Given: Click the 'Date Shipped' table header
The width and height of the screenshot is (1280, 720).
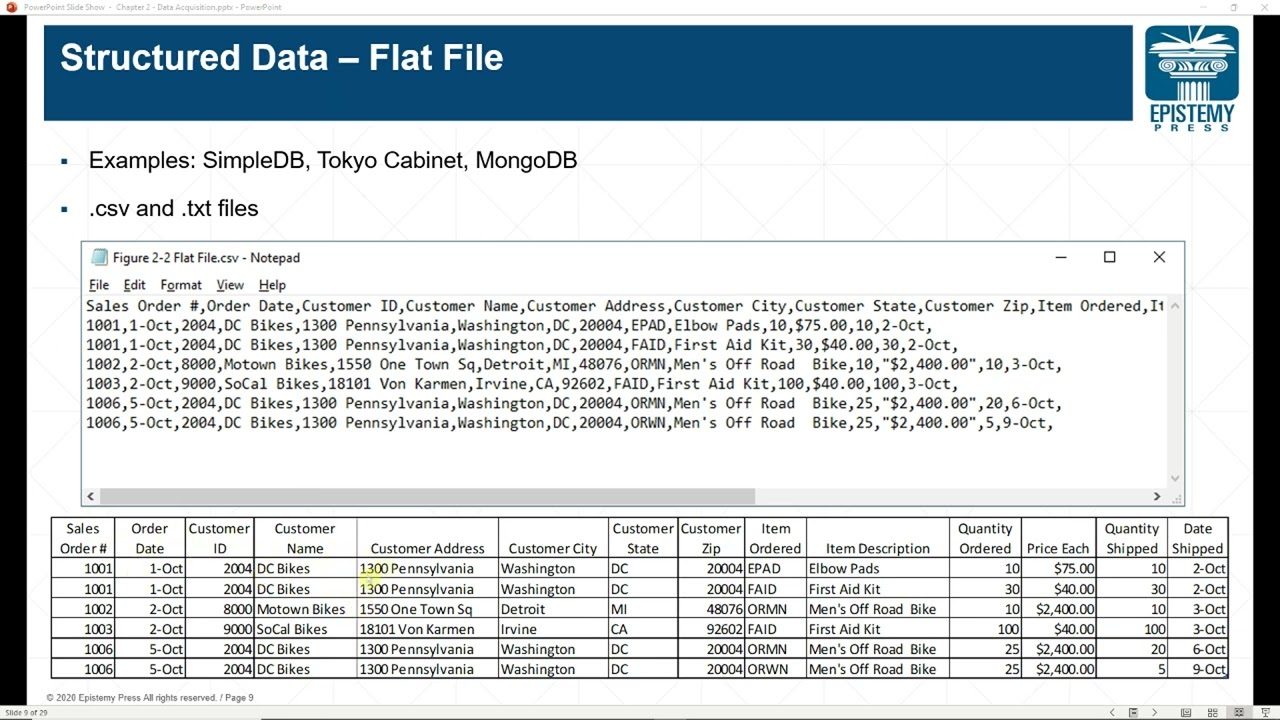Looking at the screenshot, I should click(x=1197, y=538).
